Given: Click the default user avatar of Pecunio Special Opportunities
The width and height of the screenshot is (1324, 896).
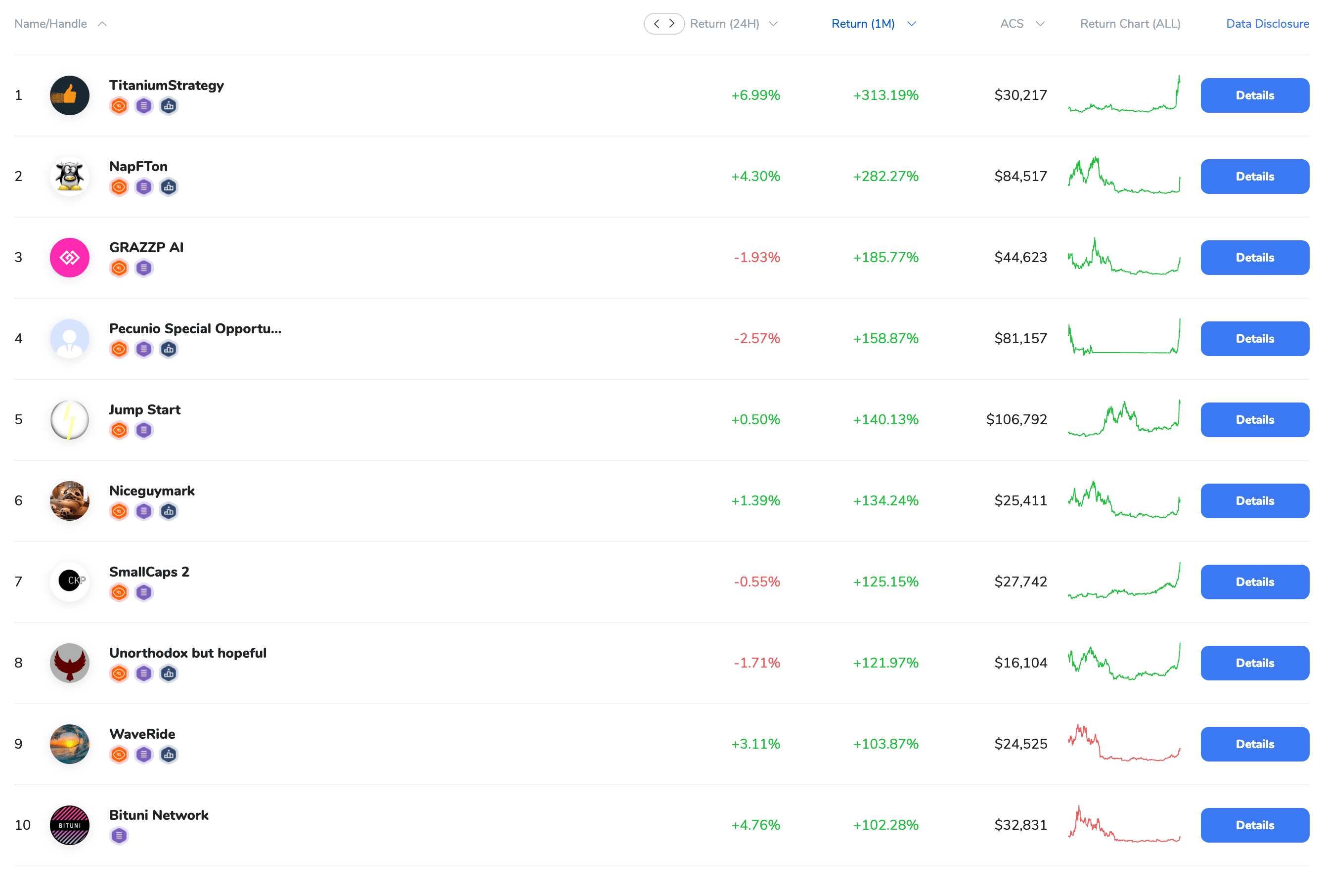Looking at the screenshot, I should pyautogui.click(x=69, y=338).
